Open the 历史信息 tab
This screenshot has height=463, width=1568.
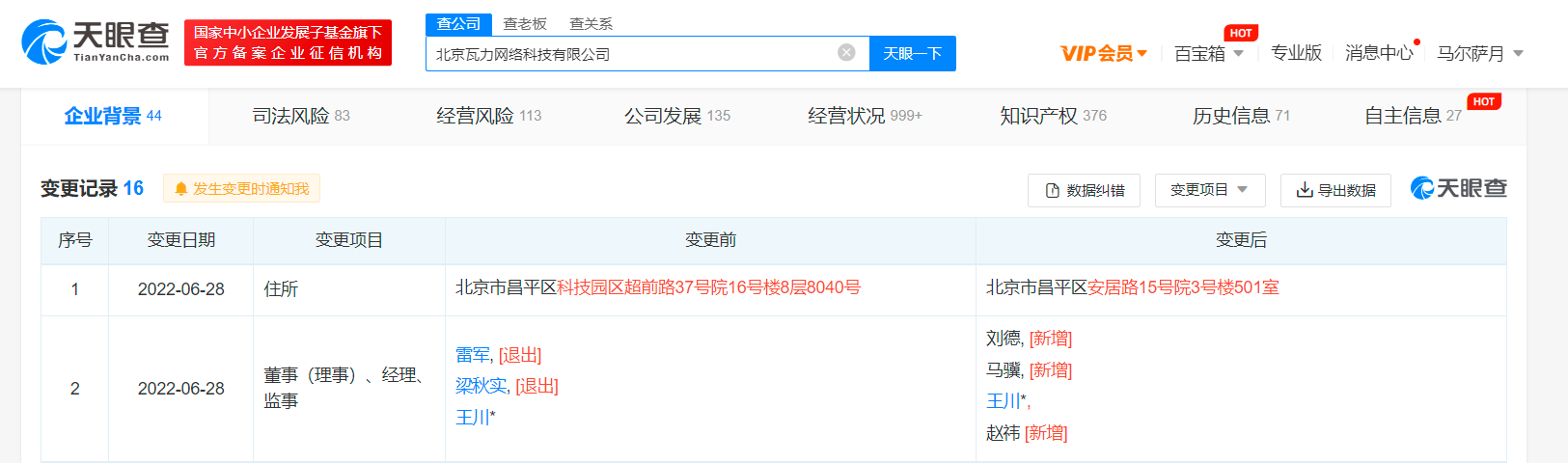tap(1241, 116)
